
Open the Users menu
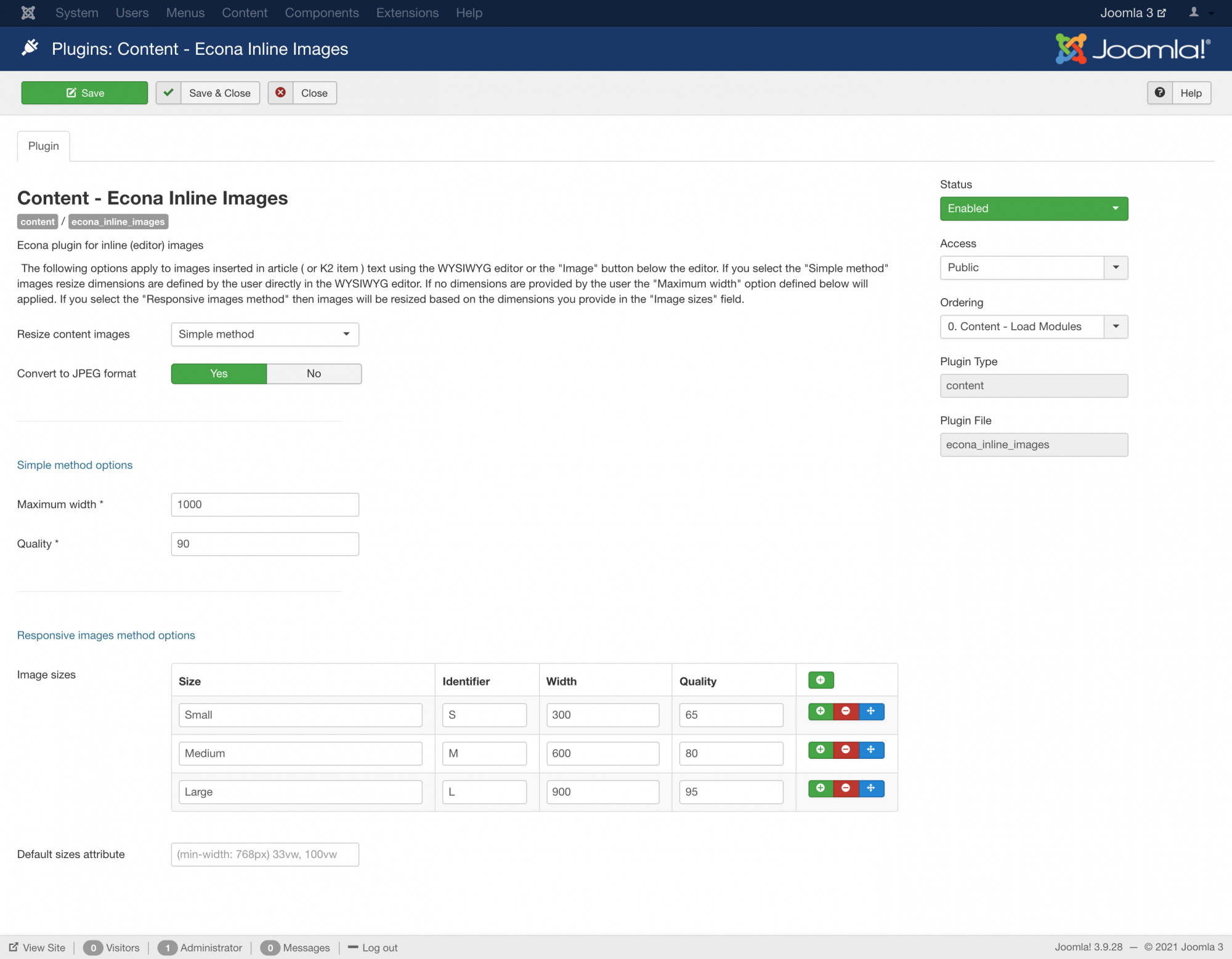132,12
